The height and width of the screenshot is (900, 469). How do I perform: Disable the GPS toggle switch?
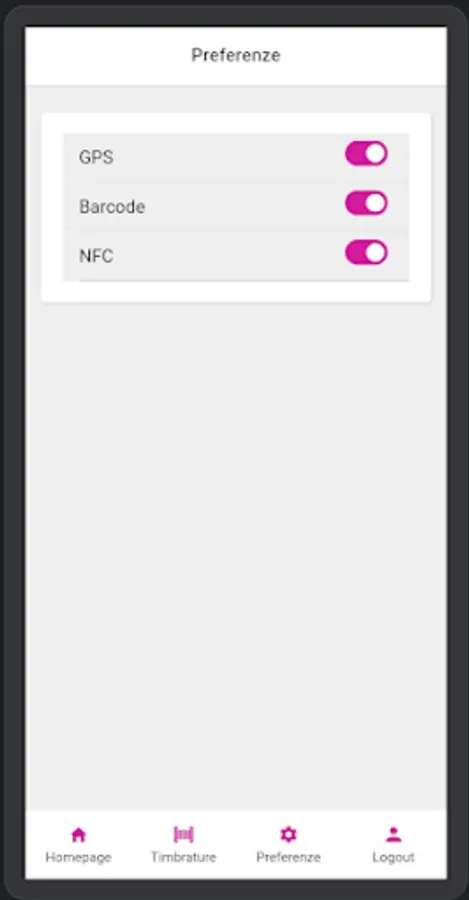point(366,154)
